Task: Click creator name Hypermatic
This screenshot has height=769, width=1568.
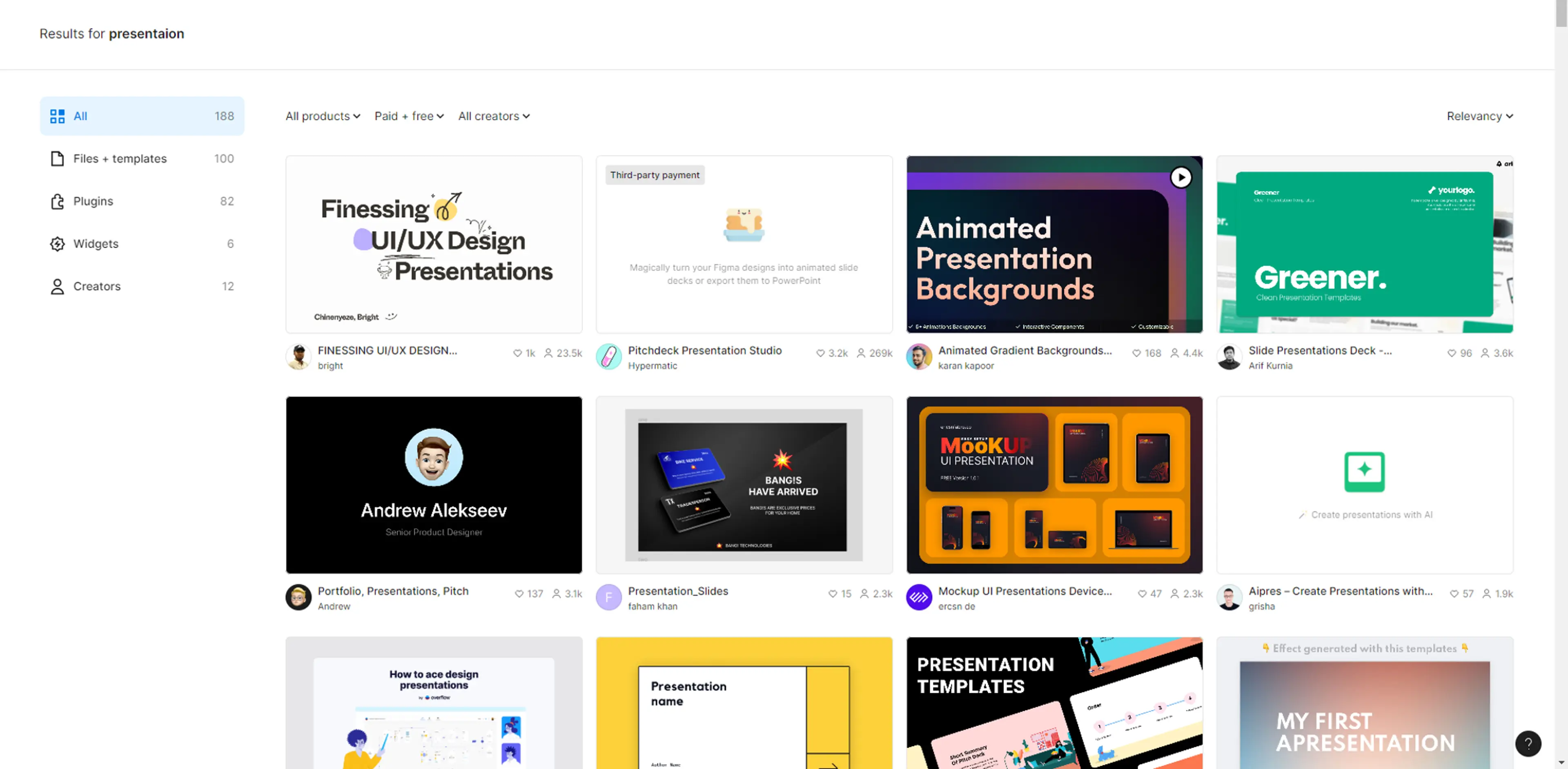Action: [653, 366]
